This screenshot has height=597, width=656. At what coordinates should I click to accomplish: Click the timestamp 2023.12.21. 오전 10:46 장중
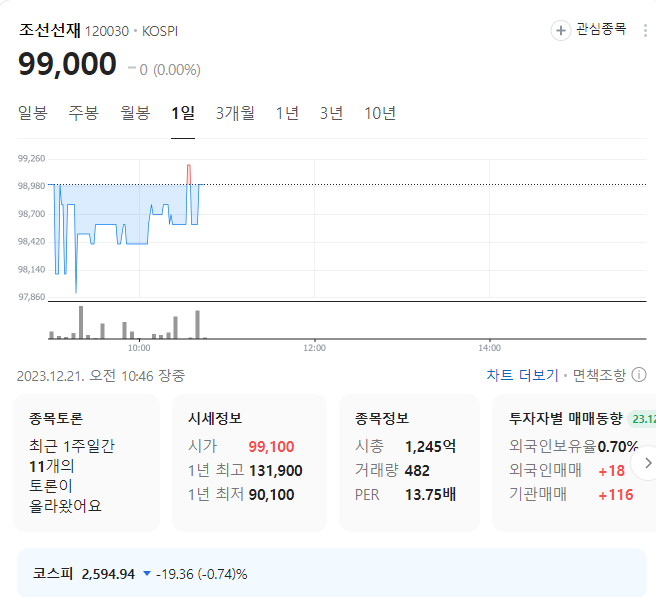point(101,376)
